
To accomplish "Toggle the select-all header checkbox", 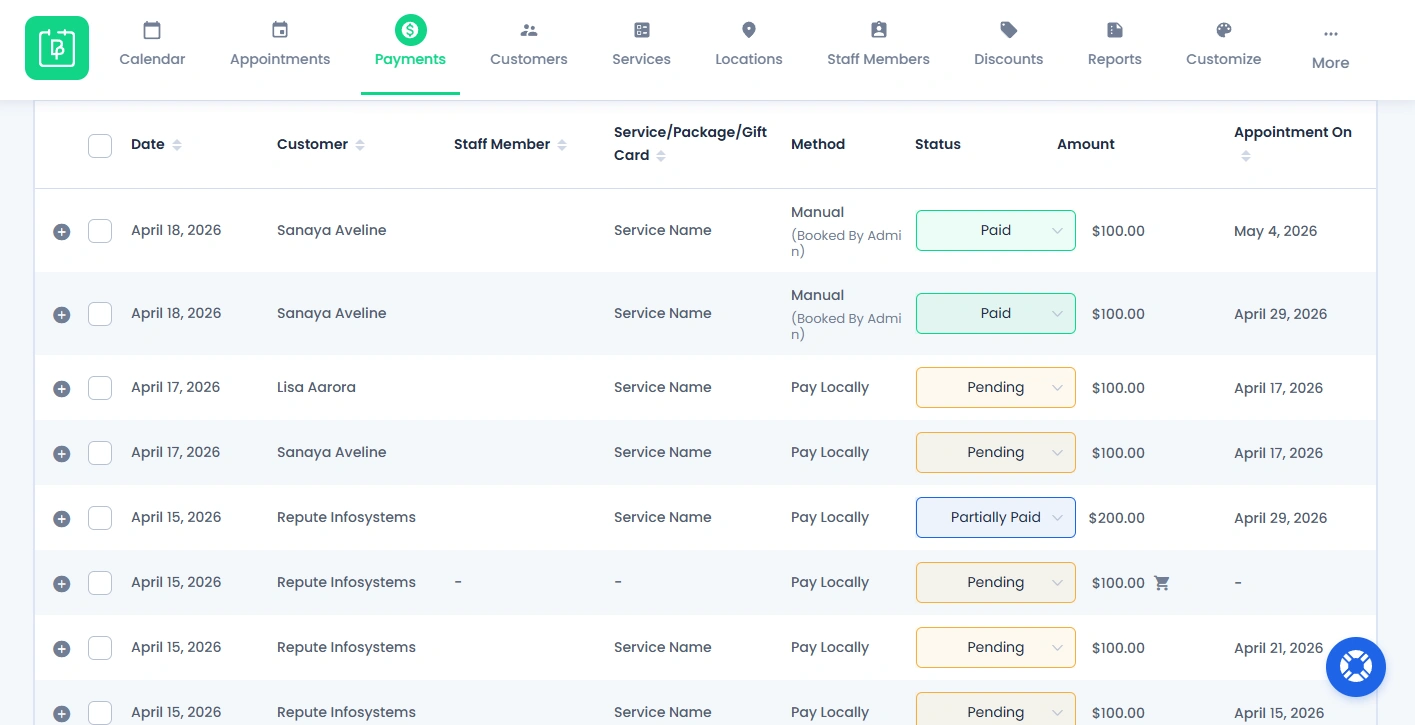I will pyautogui.click(x=100, y=146).
